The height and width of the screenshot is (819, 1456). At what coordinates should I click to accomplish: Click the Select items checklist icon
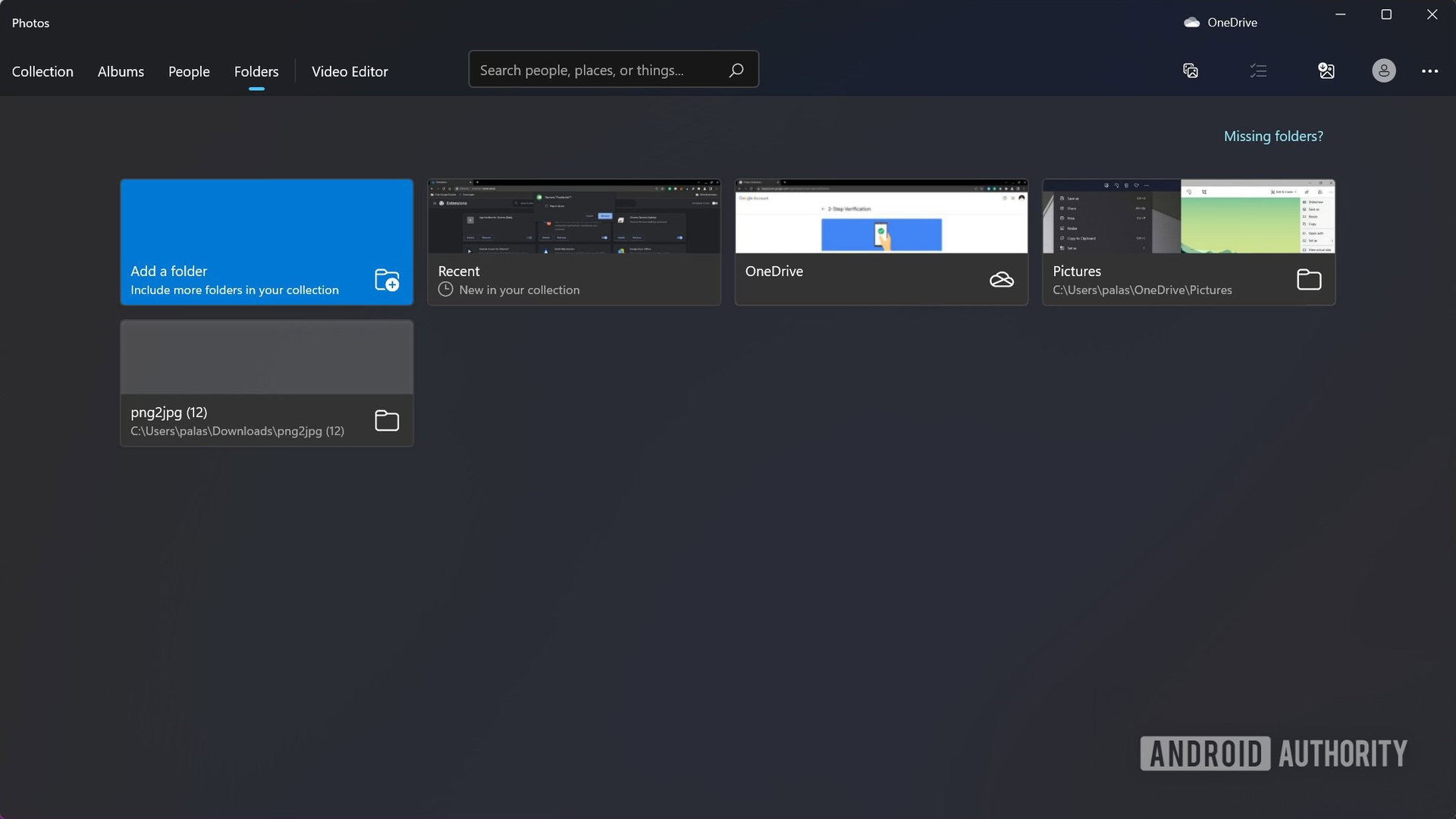point(1258,71)
